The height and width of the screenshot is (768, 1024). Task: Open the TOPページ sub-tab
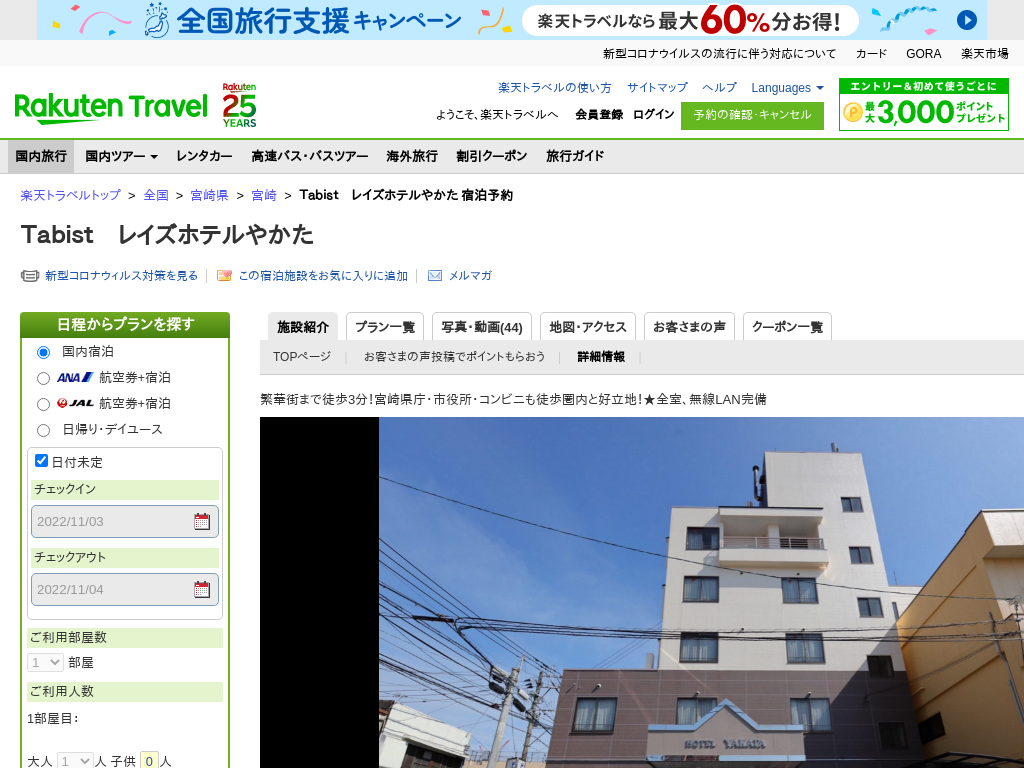pyautogui.click(x=302, y=357)
